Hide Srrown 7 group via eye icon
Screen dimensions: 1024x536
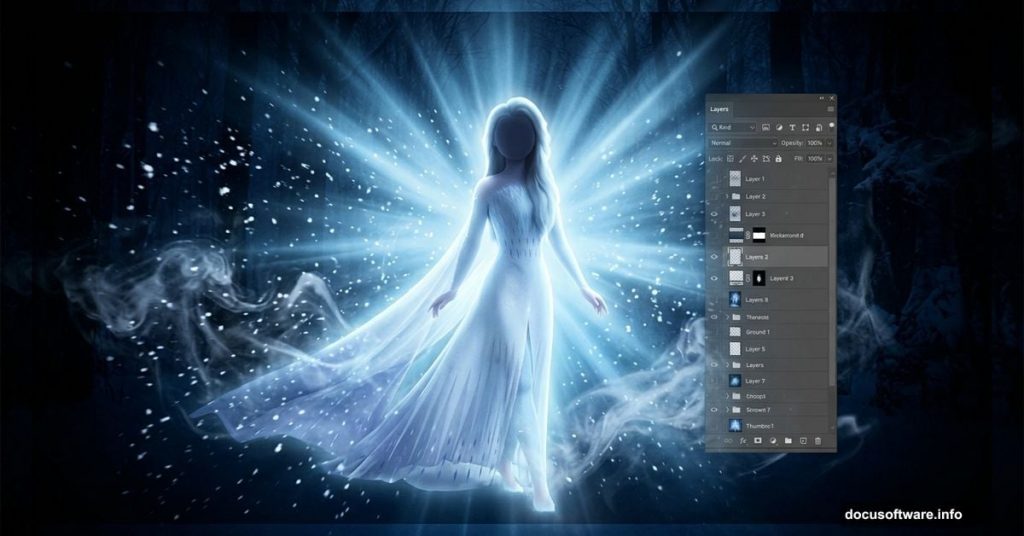pyautogui.click(x=714, y=410)
